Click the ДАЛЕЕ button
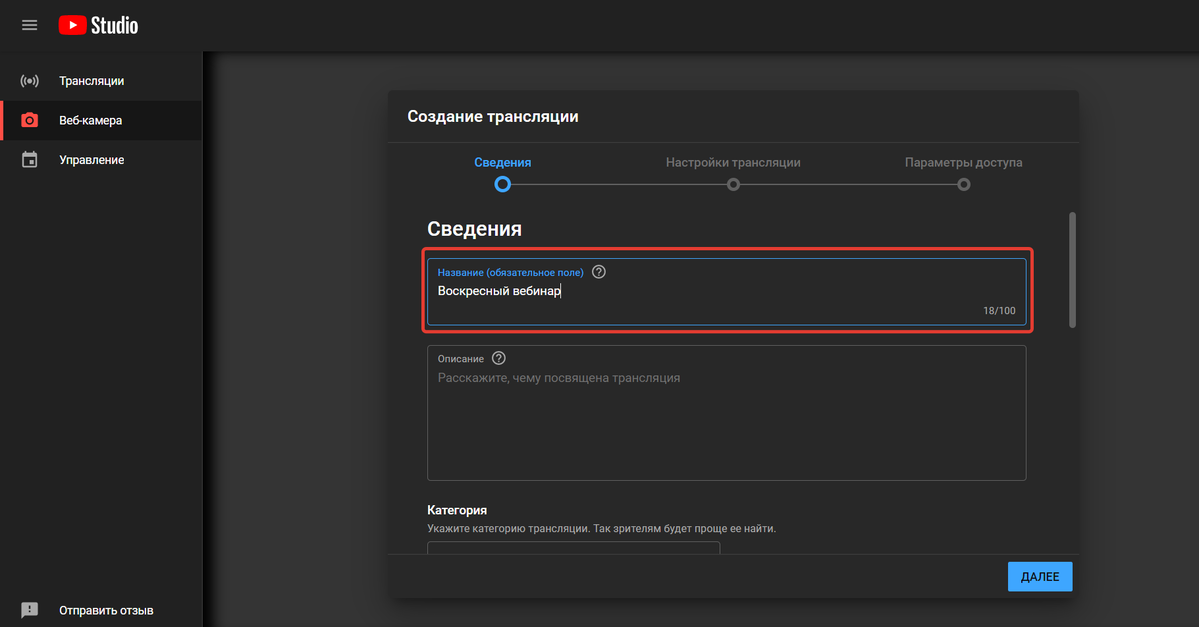 coord(1040,577)
